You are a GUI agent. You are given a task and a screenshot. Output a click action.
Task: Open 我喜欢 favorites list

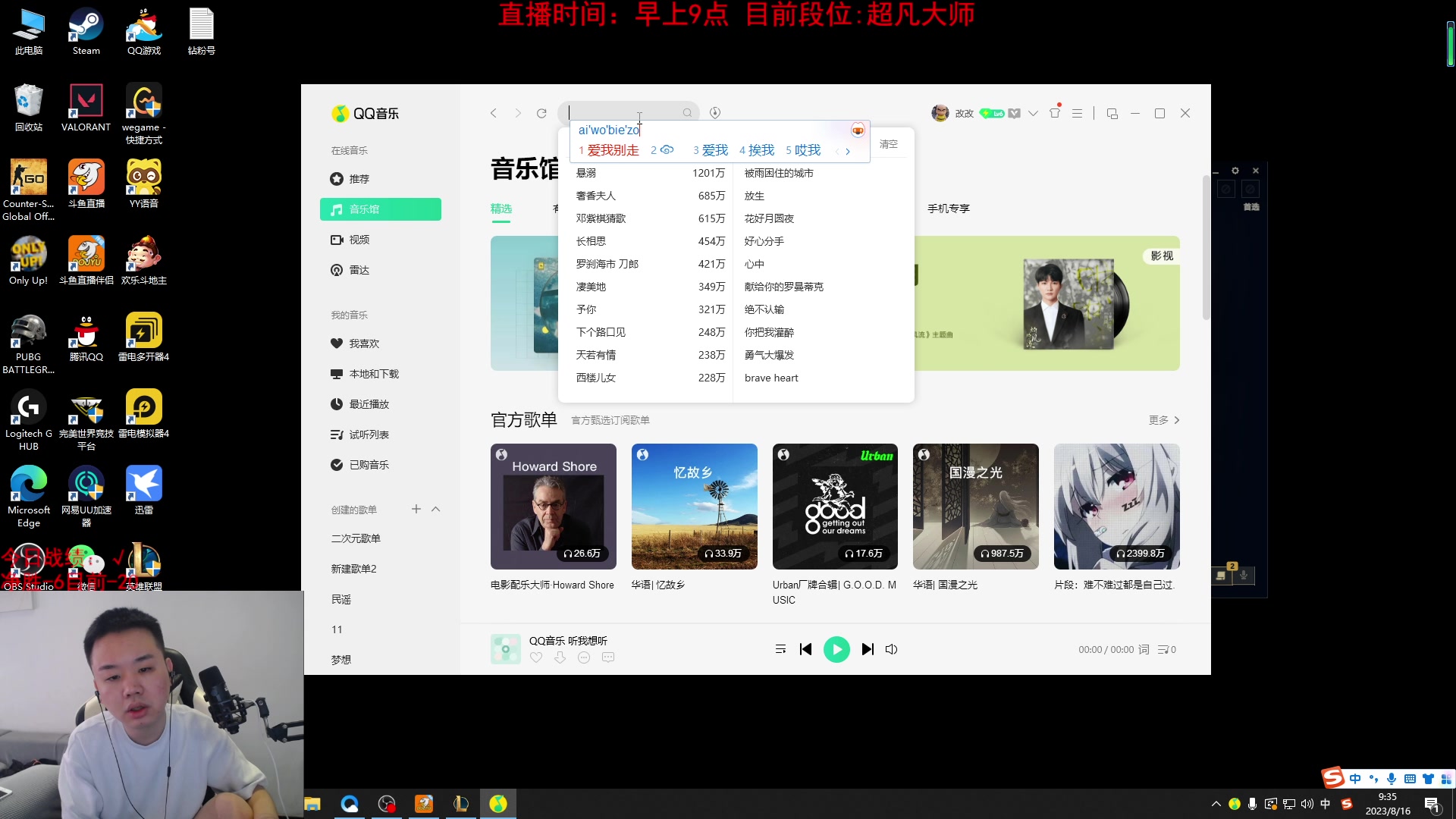coord(381,344)
